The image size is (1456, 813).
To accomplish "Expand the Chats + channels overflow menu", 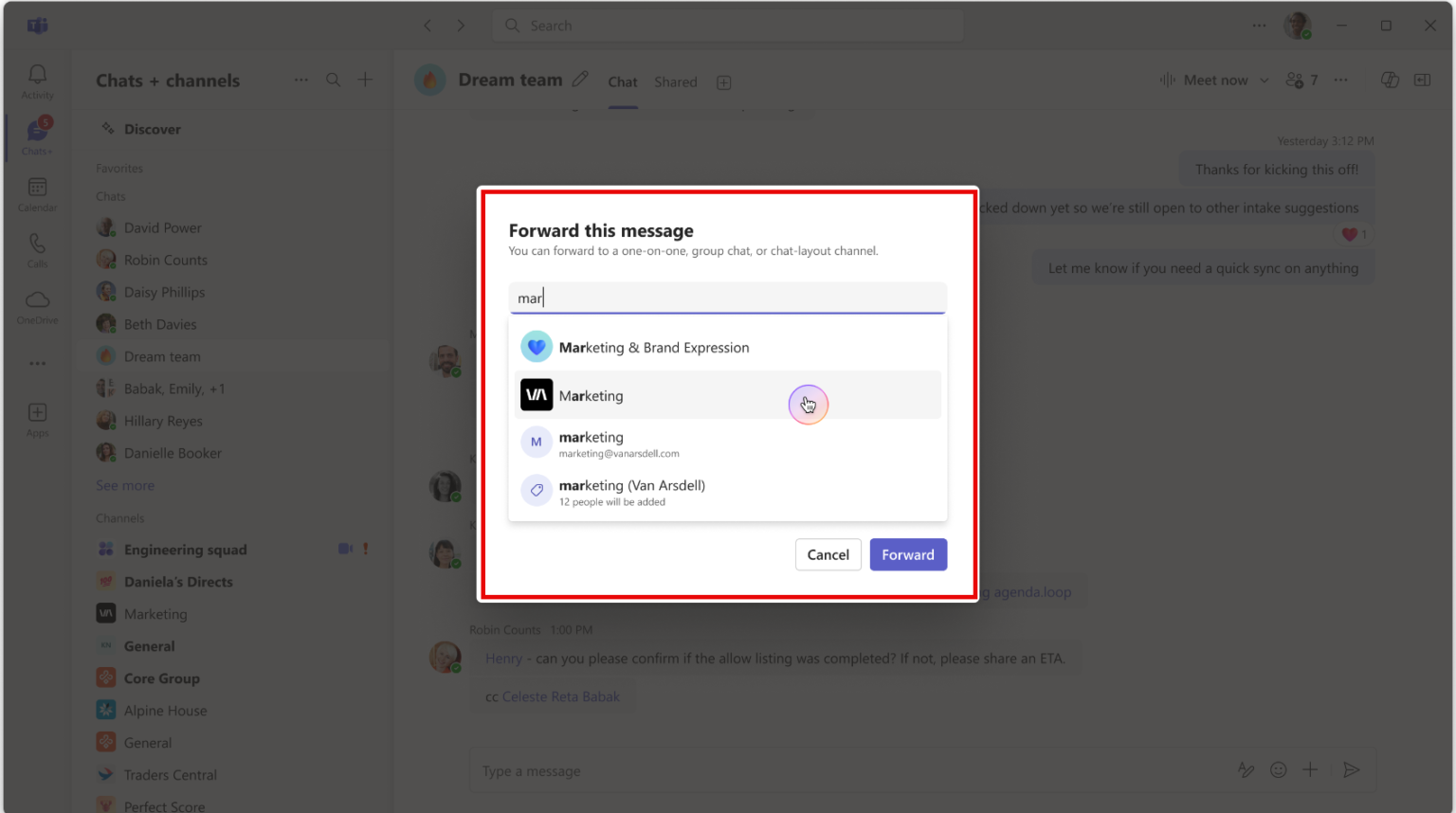I will pyautogui.click(x=301, y=80).
